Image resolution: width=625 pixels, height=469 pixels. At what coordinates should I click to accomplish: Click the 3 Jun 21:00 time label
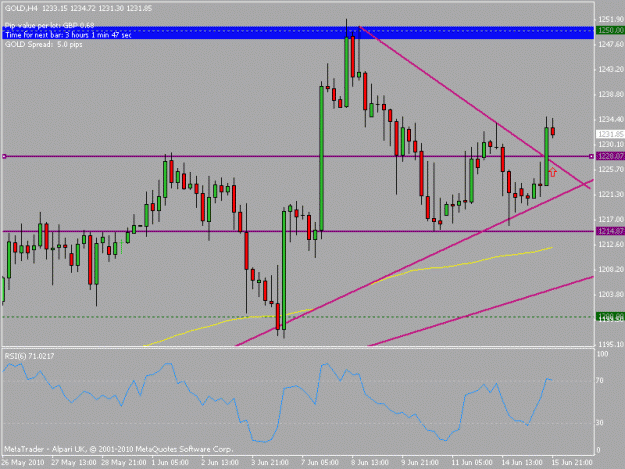270,463
